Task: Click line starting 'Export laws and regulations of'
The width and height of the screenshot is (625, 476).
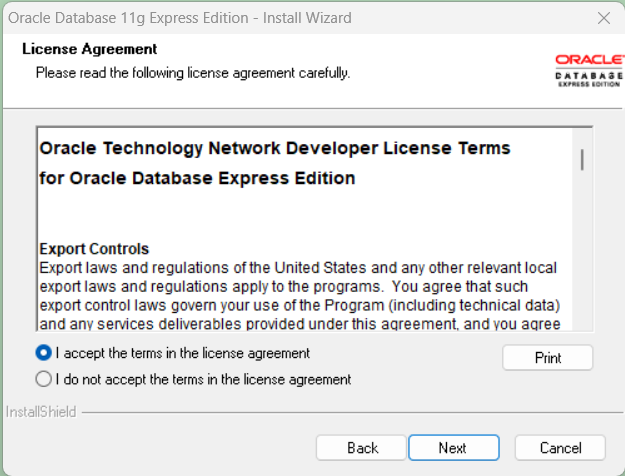Action: coord(298,268)
